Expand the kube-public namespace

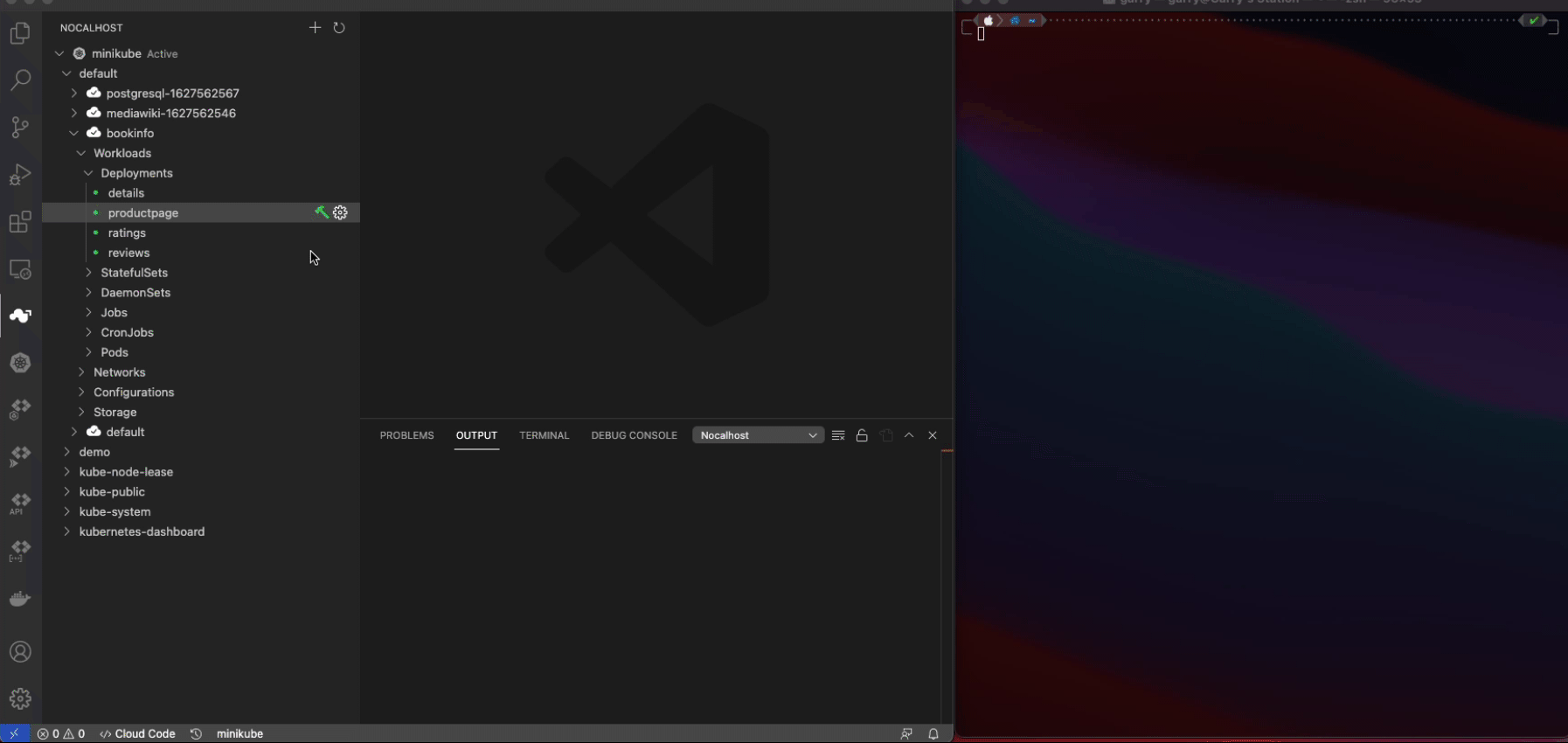click(67, 492)
